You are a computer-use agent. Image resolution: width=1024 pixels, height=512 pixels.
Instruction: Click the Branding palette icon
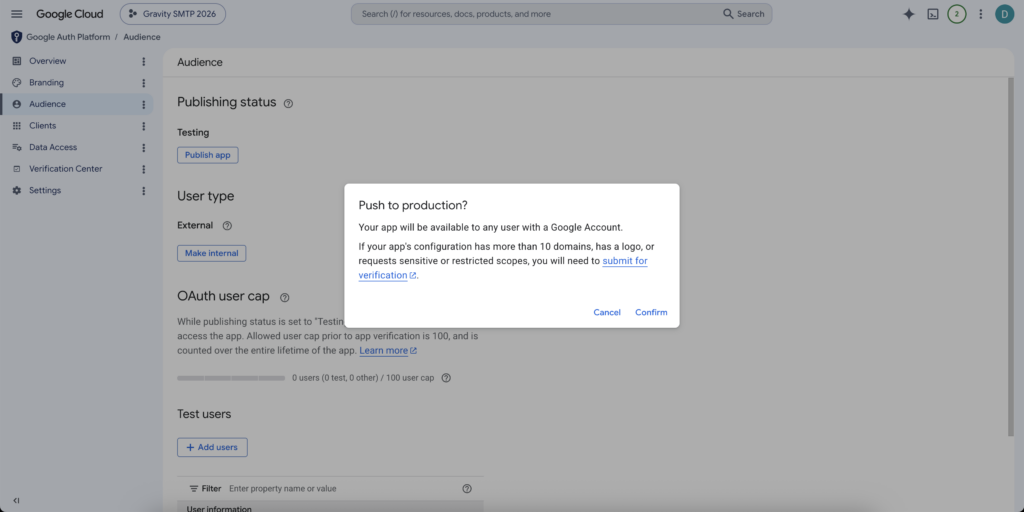click(x=17, y=82)
